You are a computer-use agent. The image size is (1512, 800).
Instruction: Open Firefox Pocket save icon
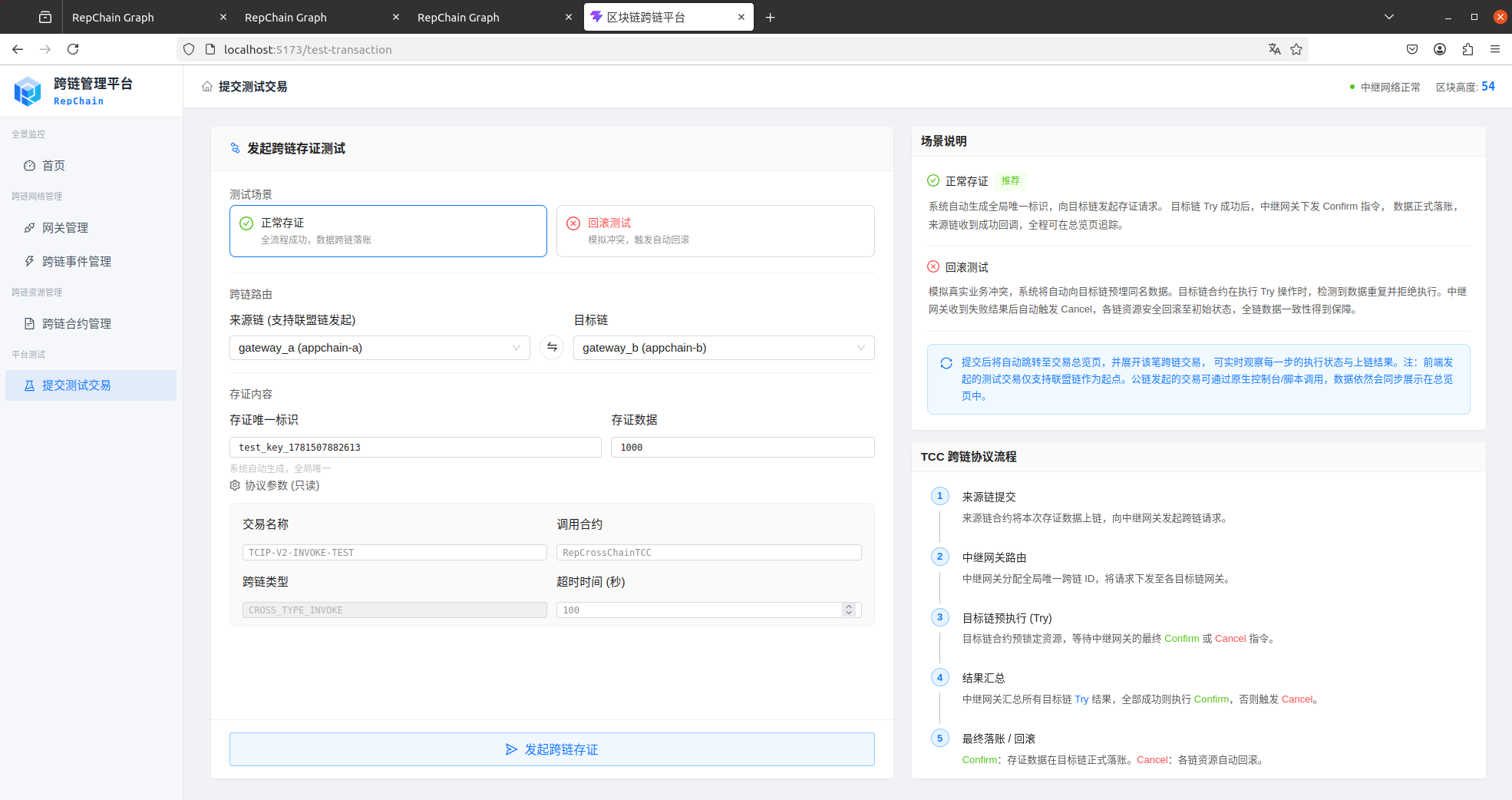tap(1412, 49)
